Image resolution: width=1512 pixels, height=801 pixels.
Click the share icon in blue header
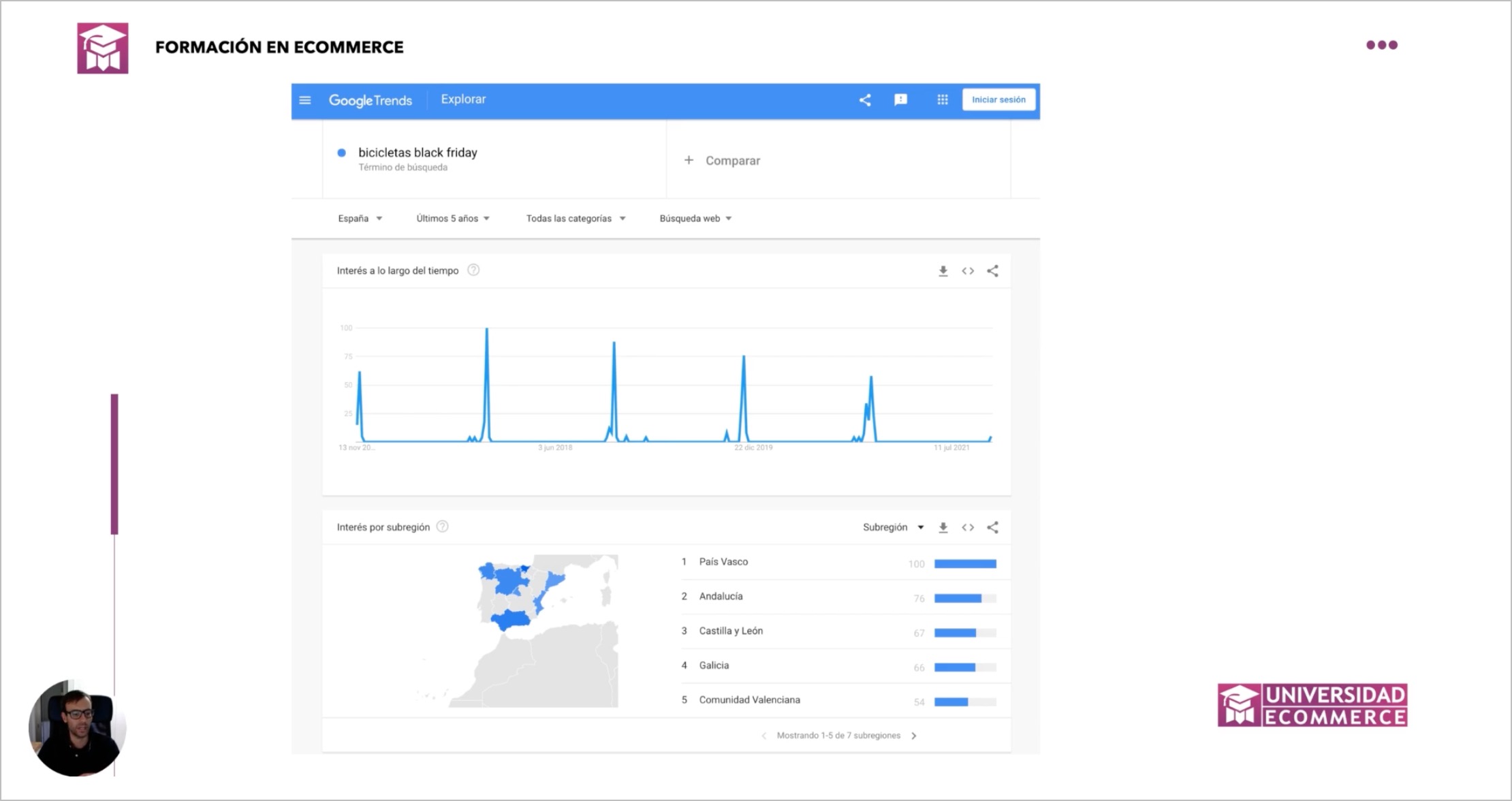coord(865,100)
